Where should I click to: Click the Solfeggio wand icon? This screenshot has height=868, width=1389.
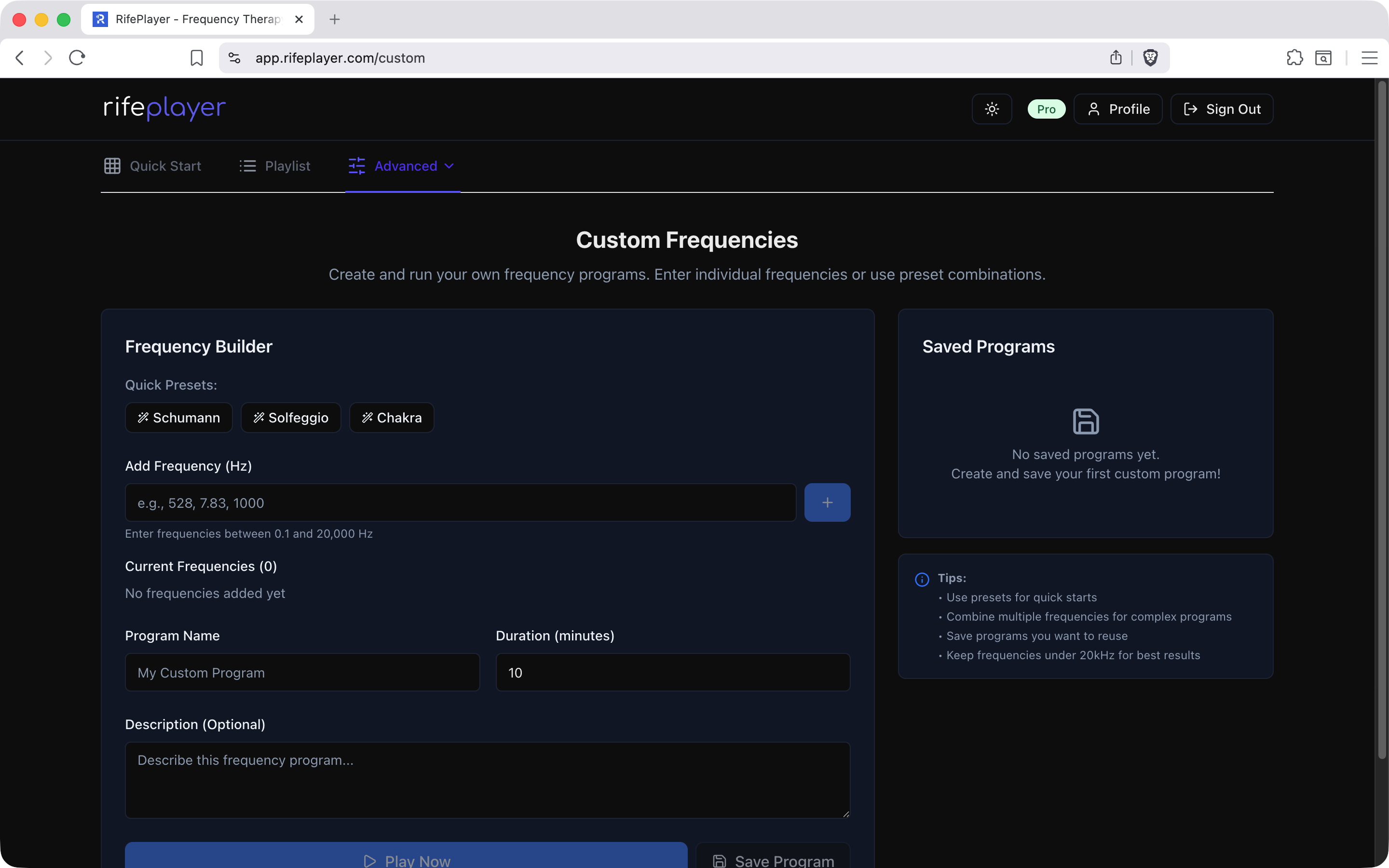pyautogui.click(x=259, y=417)
